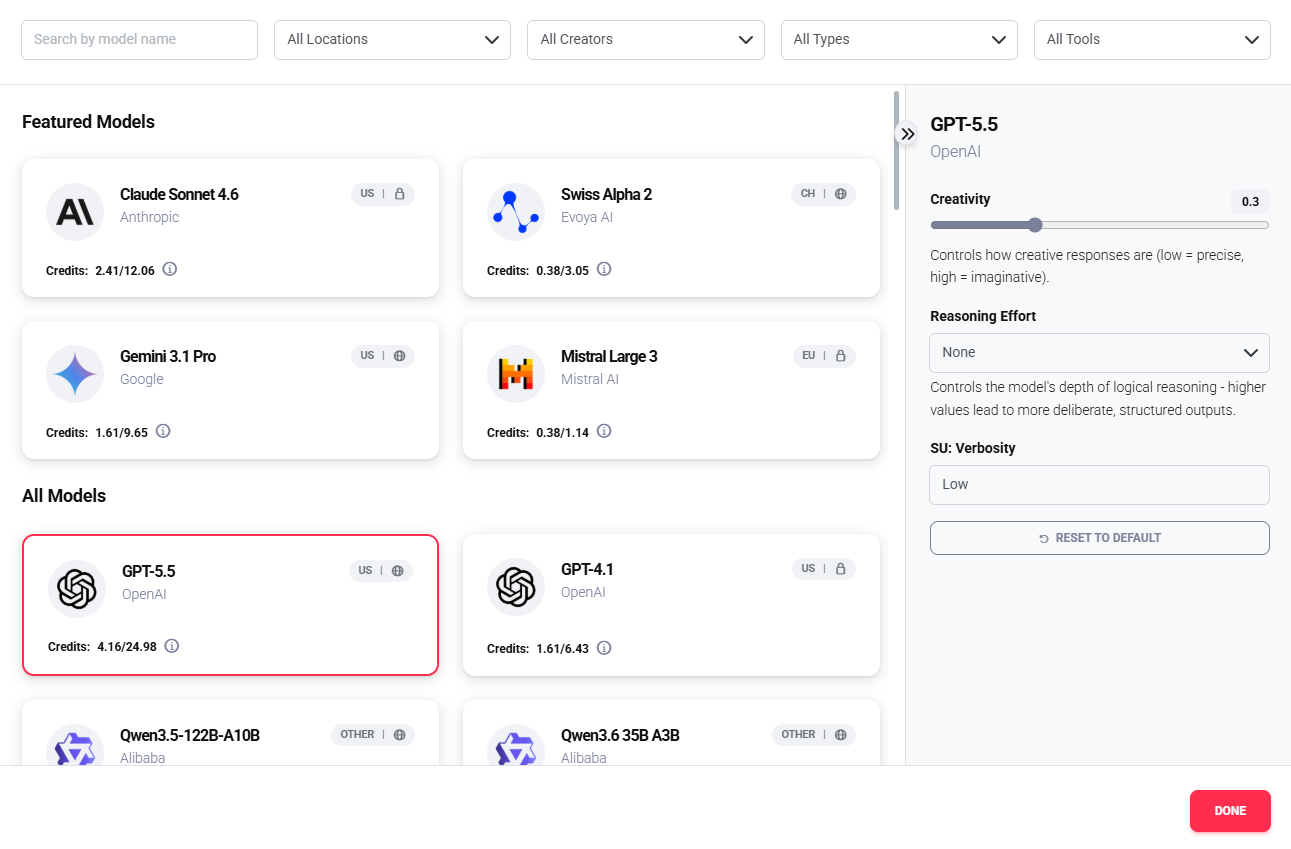Click the Evoya AI creator label
Screen dimensions: 1291x849
point(587,217)
